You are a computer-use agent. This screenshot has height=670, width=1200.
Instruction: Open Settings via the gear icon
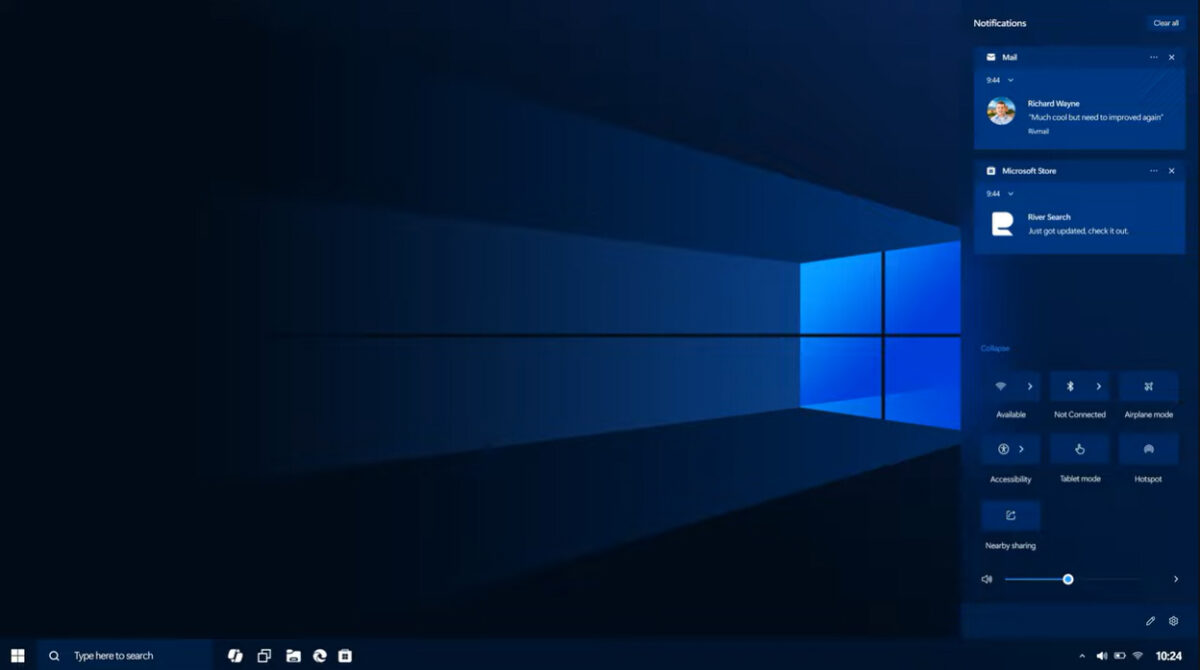tap(1174, 620)
